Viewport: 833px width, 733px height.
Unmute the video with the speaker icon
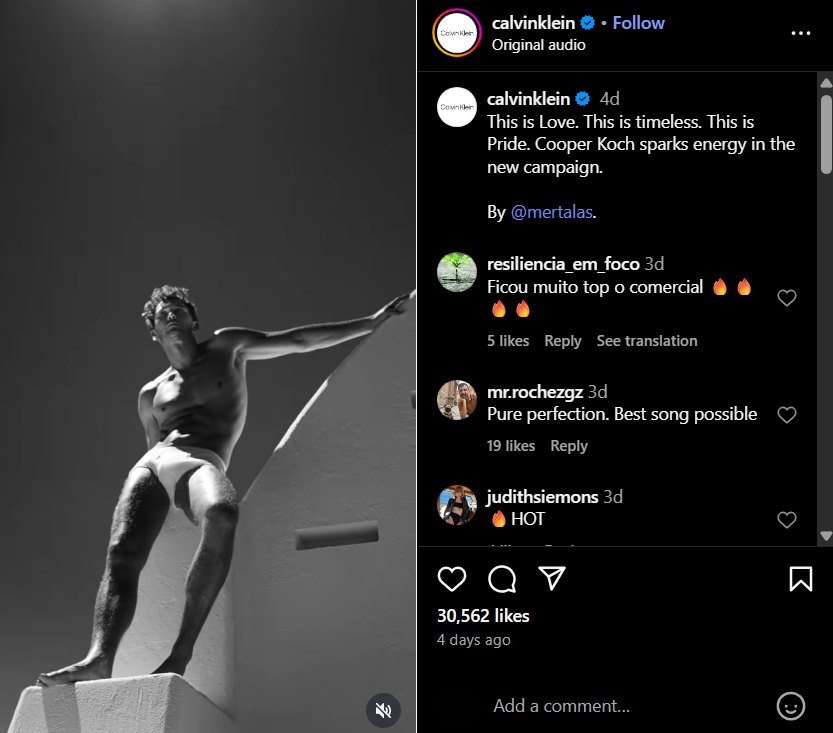[x=382, y=710]
